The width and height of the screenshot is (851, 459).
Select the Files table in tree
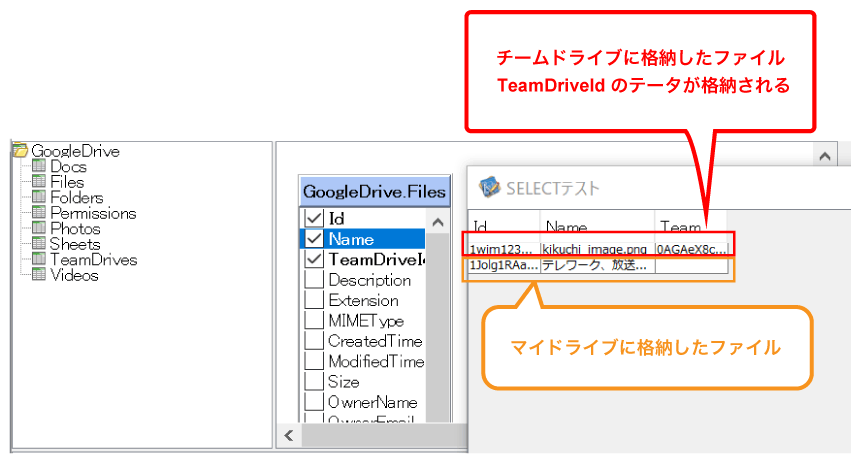point(67,182)
